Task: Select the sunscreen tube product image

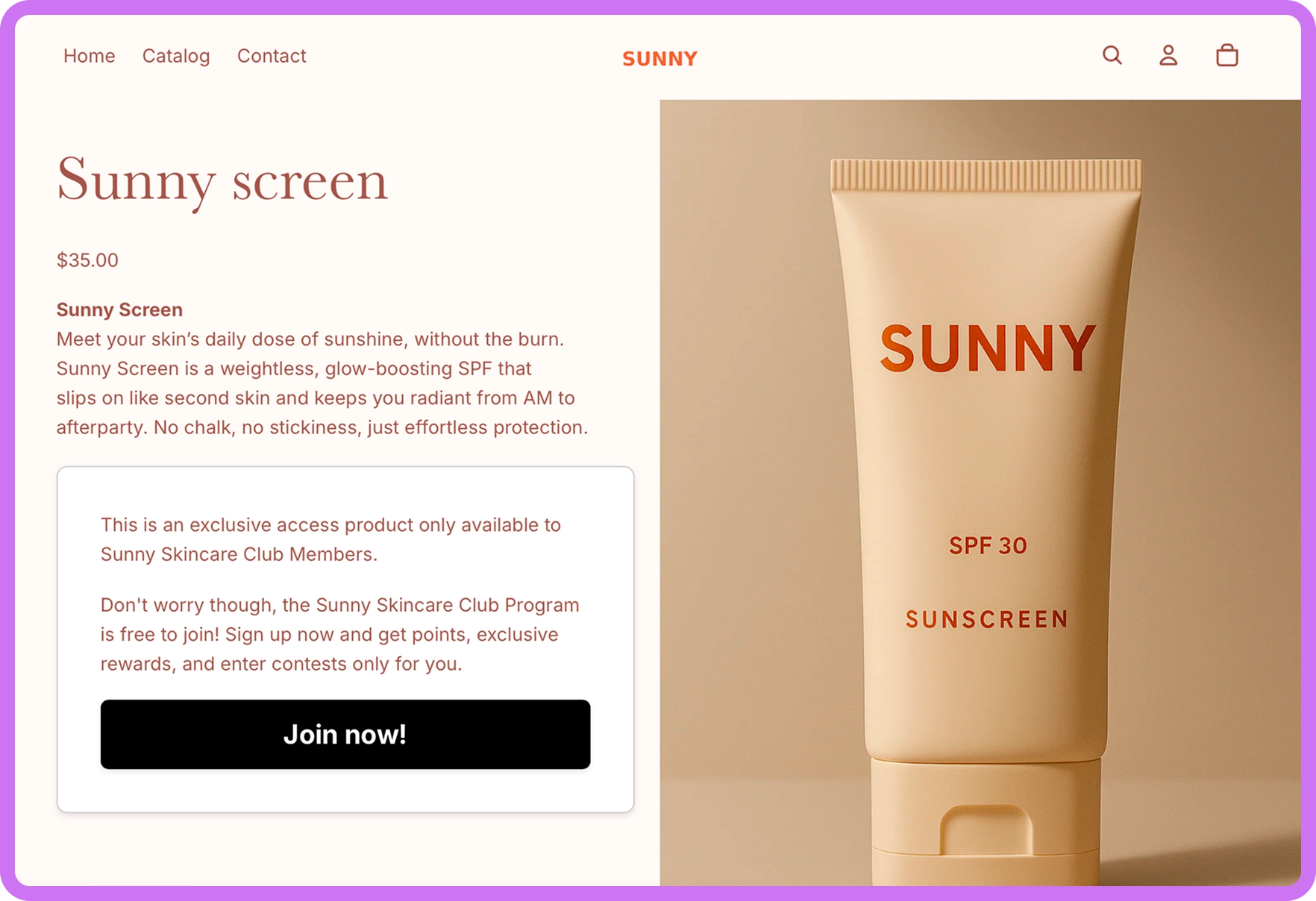Action: tap(980, 492)
